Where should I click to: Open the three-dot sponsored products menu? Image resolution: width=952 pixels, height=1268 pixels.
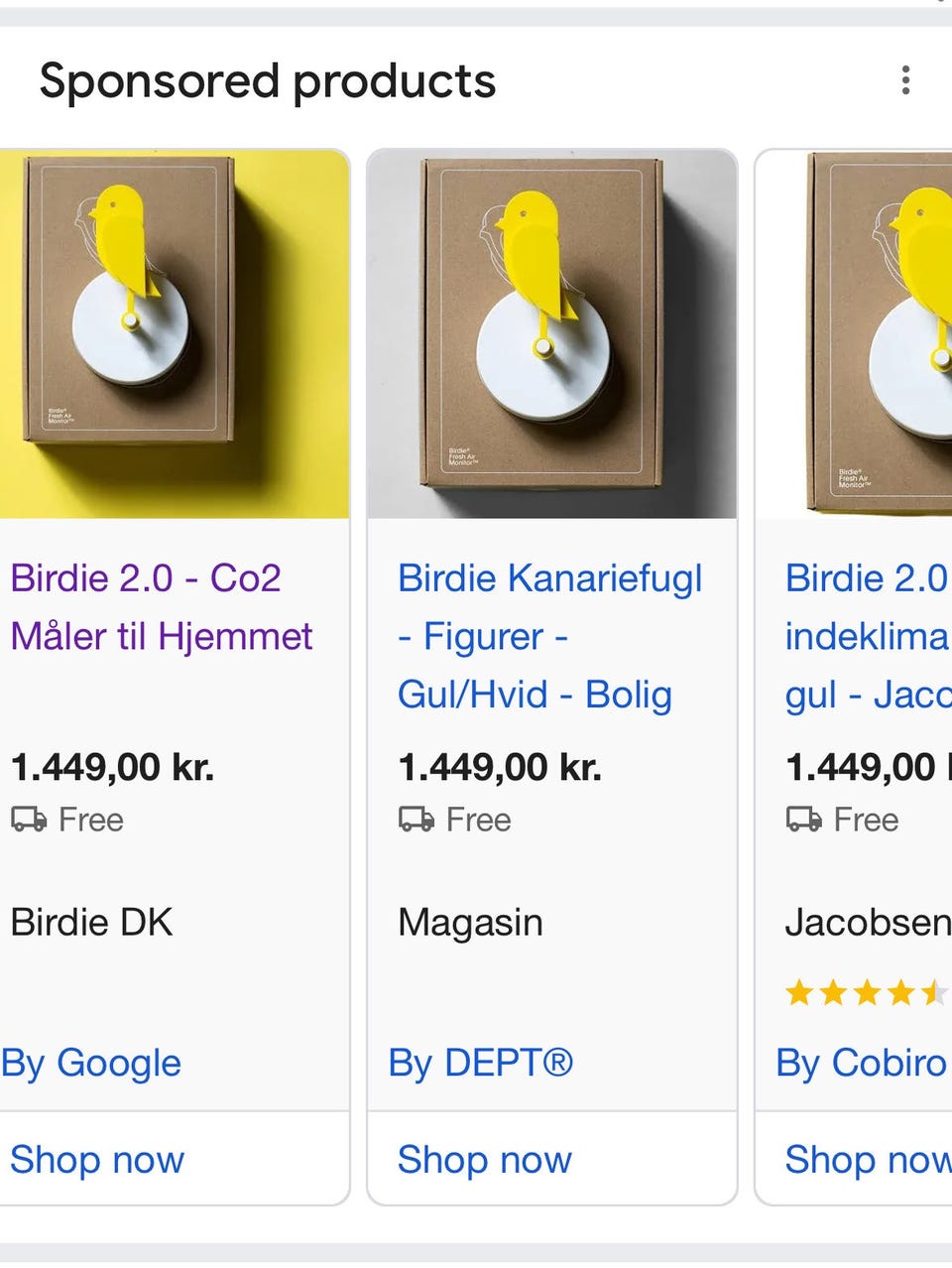tap(905, 80)
